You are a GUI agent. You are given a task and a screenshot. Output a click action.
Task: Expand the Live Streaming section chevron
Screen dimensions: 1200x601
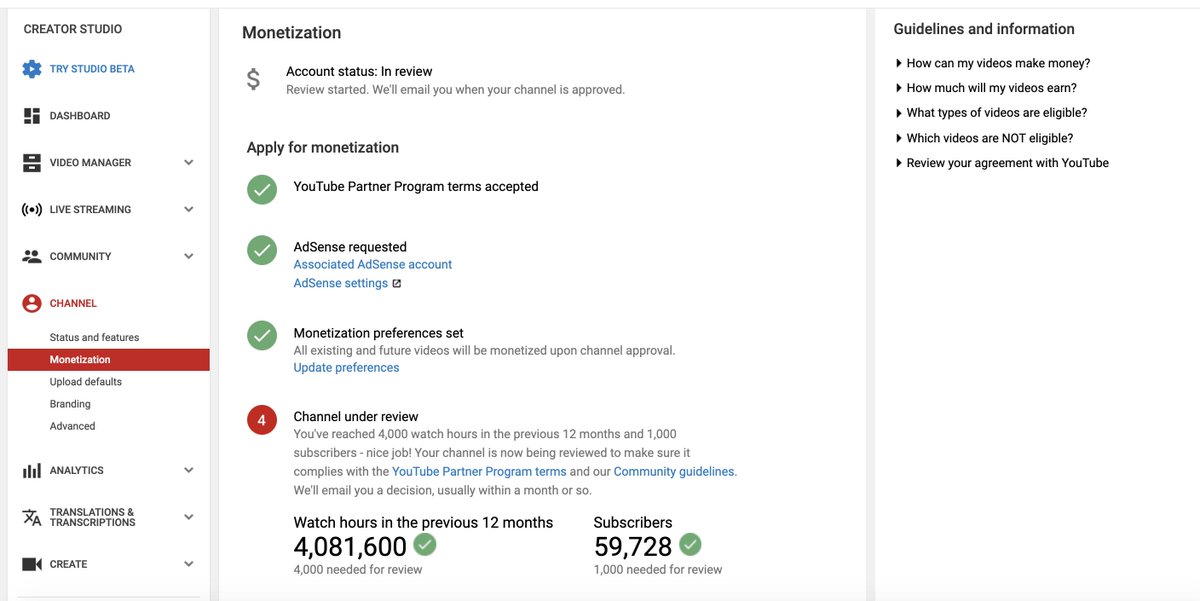pos(189,209)
